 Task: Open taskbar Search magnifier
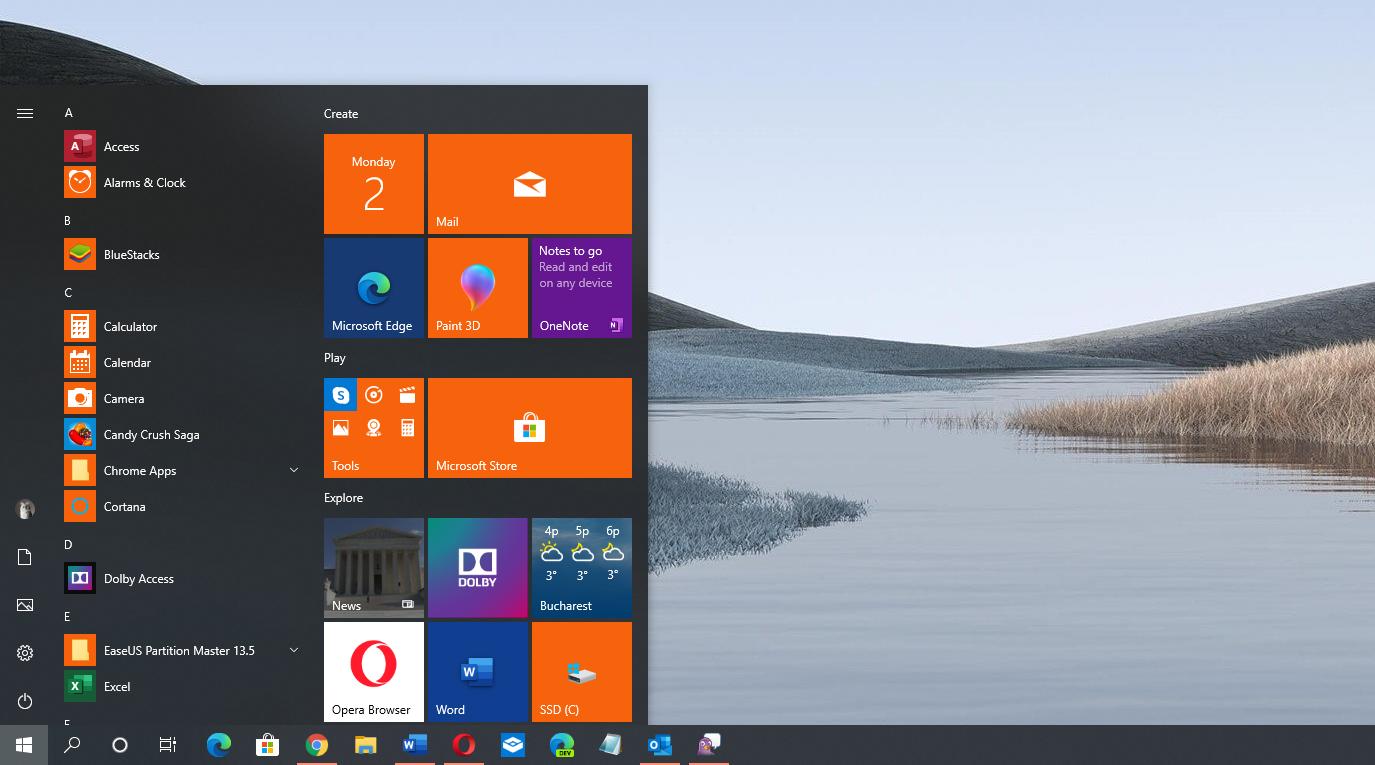(72, 745)
